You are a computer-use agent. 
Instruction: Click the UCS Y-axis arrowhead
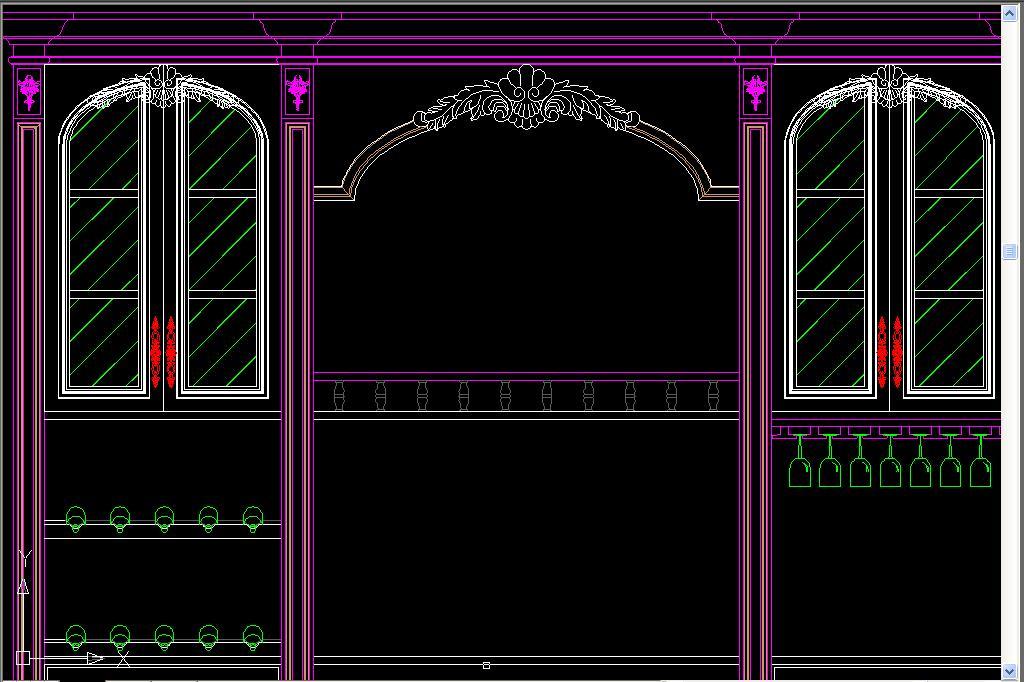click(x=23, y=586)
